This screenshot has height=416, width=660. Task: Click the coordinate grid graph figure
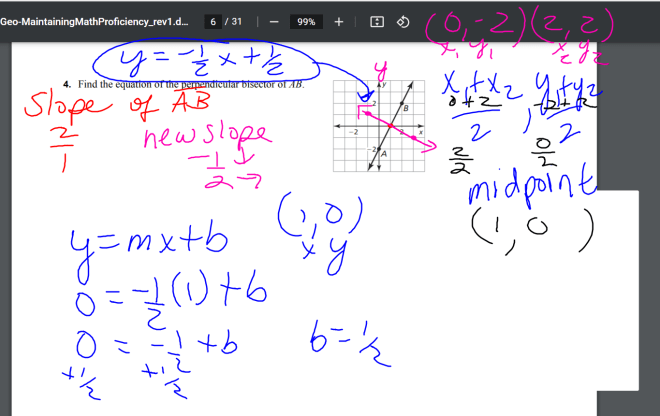click(x=378, y=127)
